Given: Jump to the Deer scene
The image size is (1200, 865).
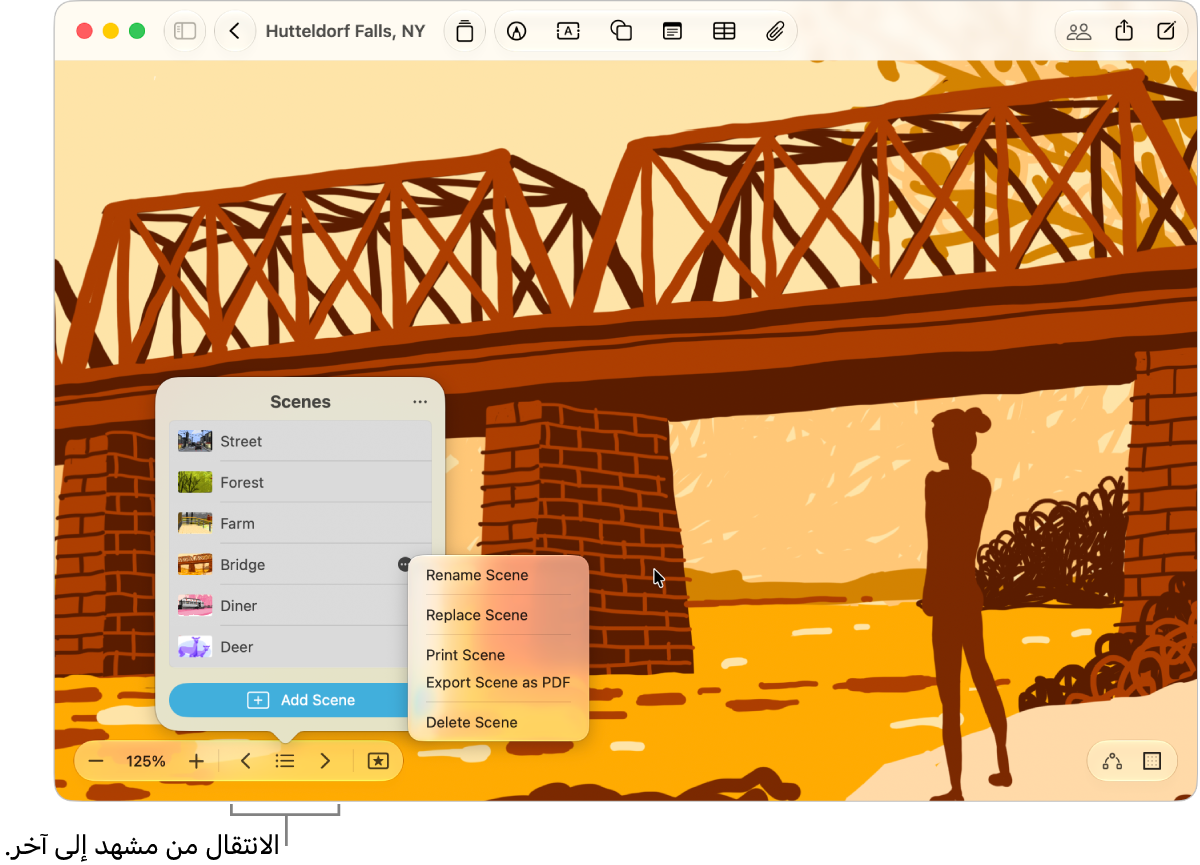Looking at the screenshot, I should pos(300,646).
